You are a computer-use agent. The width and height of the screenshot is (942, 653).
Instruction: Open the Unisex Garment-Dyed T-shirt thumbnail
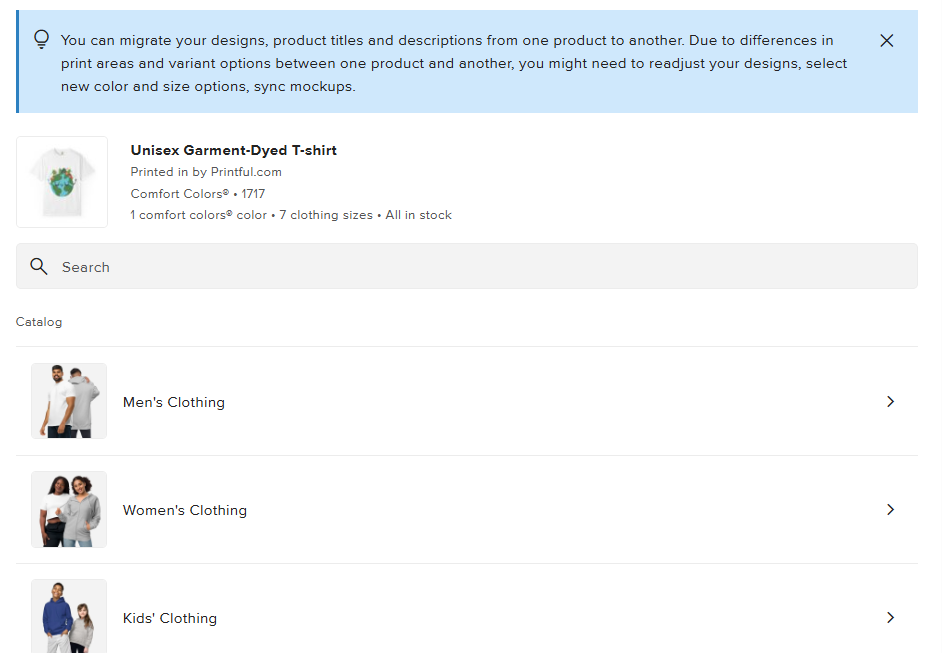[62, 182]
